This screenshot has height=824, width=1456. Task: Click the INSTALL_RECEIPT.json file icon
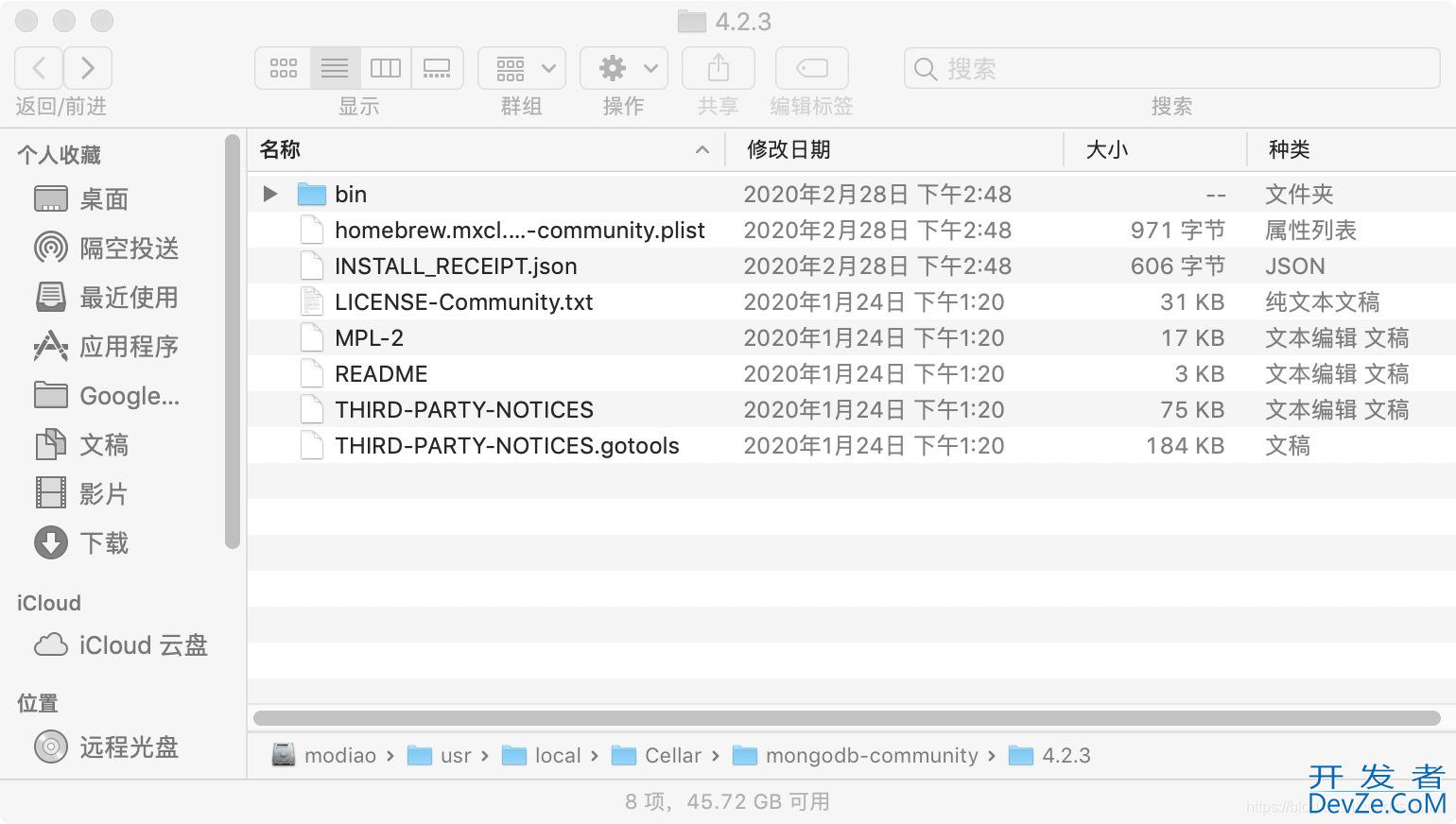tap(311, 266)
